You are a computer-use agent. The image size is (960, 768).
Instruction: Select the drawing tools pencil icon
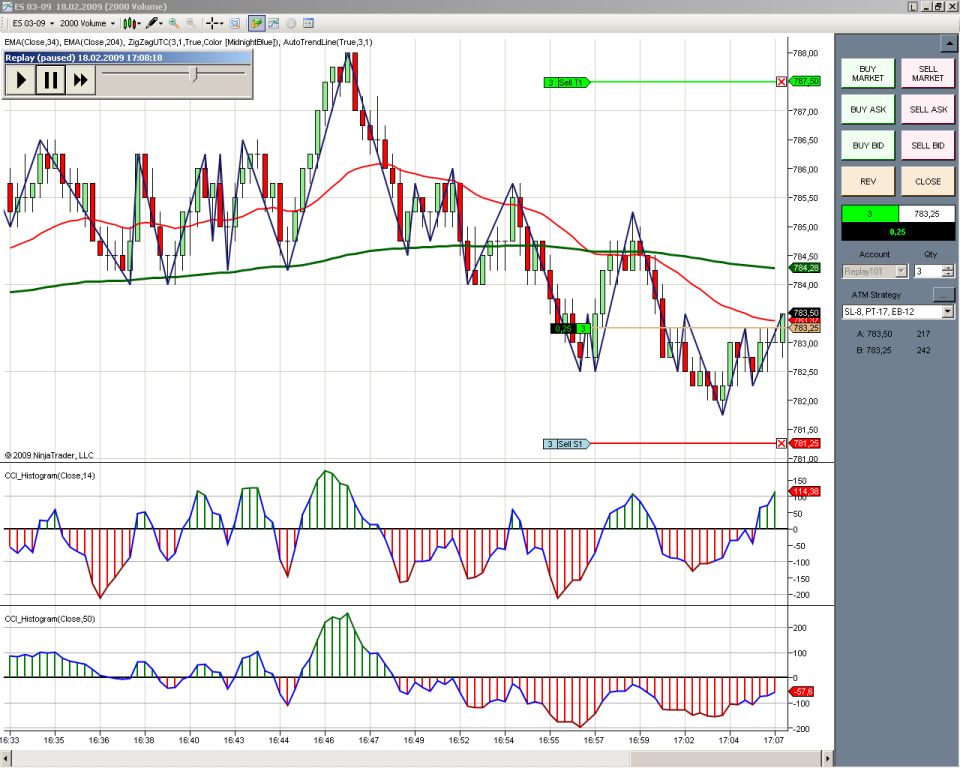point(151,22)
